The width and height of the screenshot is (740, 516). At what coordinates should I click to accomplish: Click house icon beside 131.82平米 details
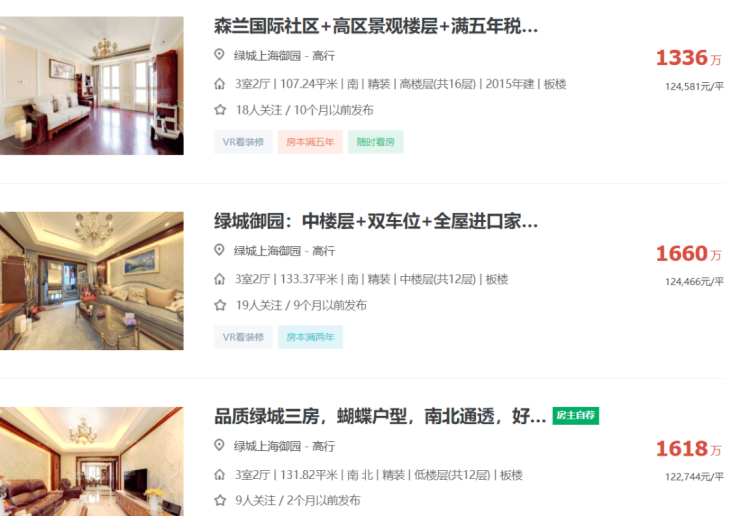(x=219, y=474)
